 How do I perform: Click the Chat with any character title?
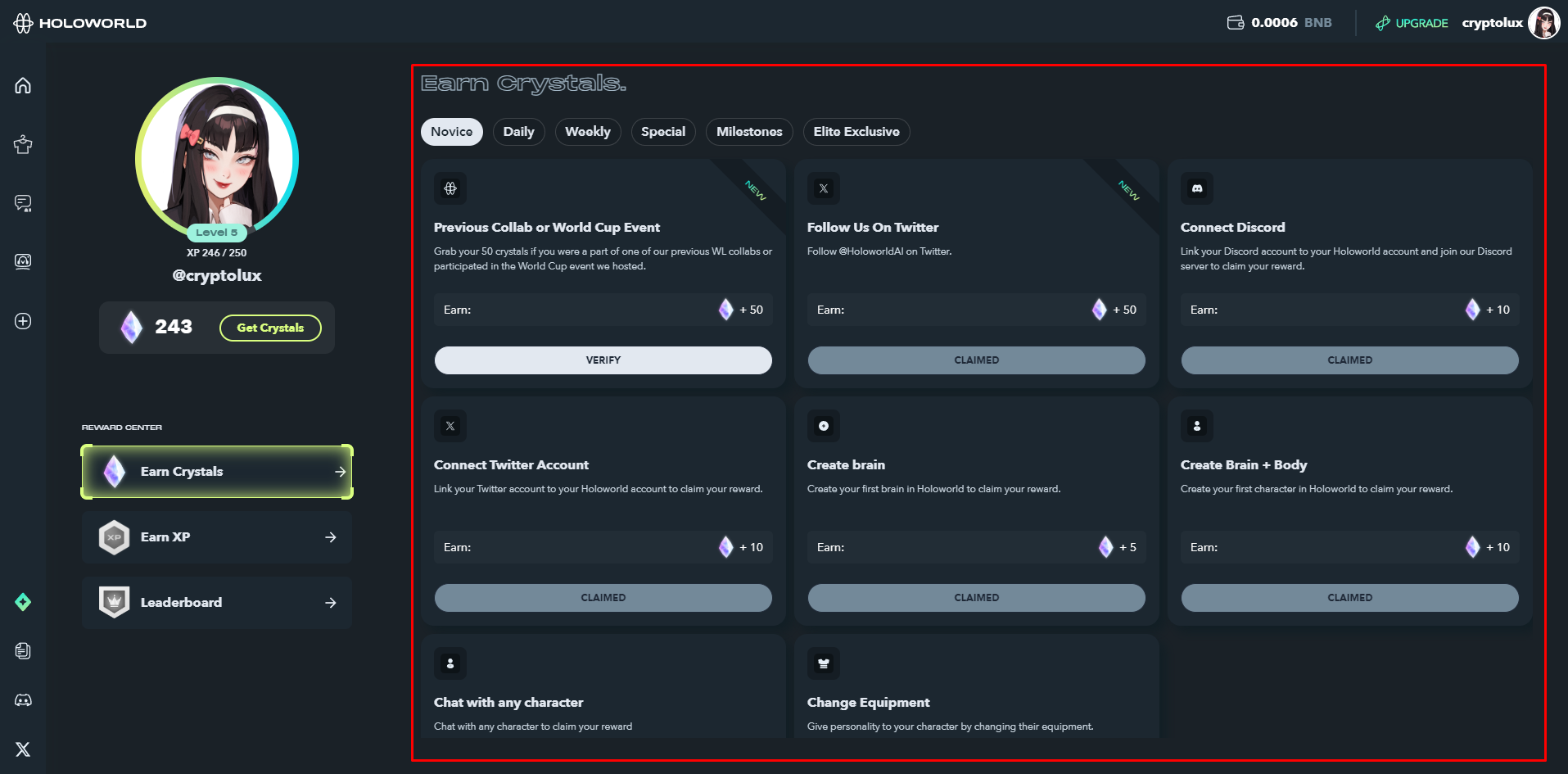tap(508, 703)
